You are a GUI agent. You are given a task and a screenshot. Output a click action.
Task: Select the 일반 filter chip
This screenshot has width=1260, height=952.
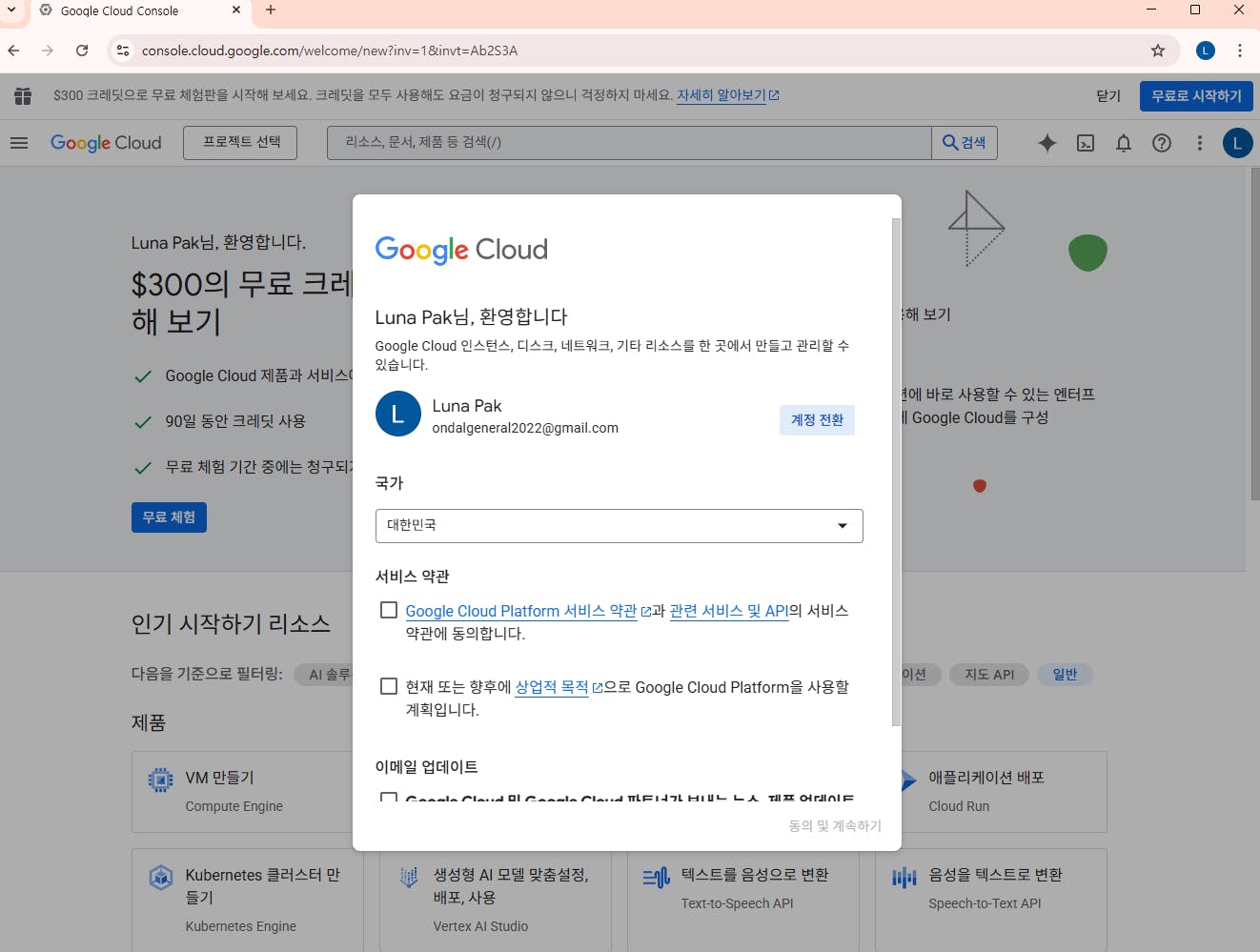click(1065, 675)
